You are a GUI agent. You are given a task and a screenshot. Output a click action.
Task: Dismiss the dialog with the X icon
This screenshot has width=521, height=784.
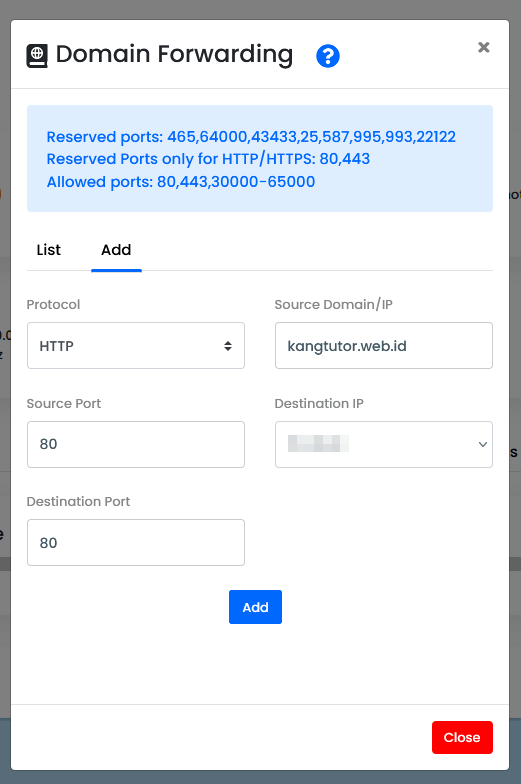coord(484,47)
